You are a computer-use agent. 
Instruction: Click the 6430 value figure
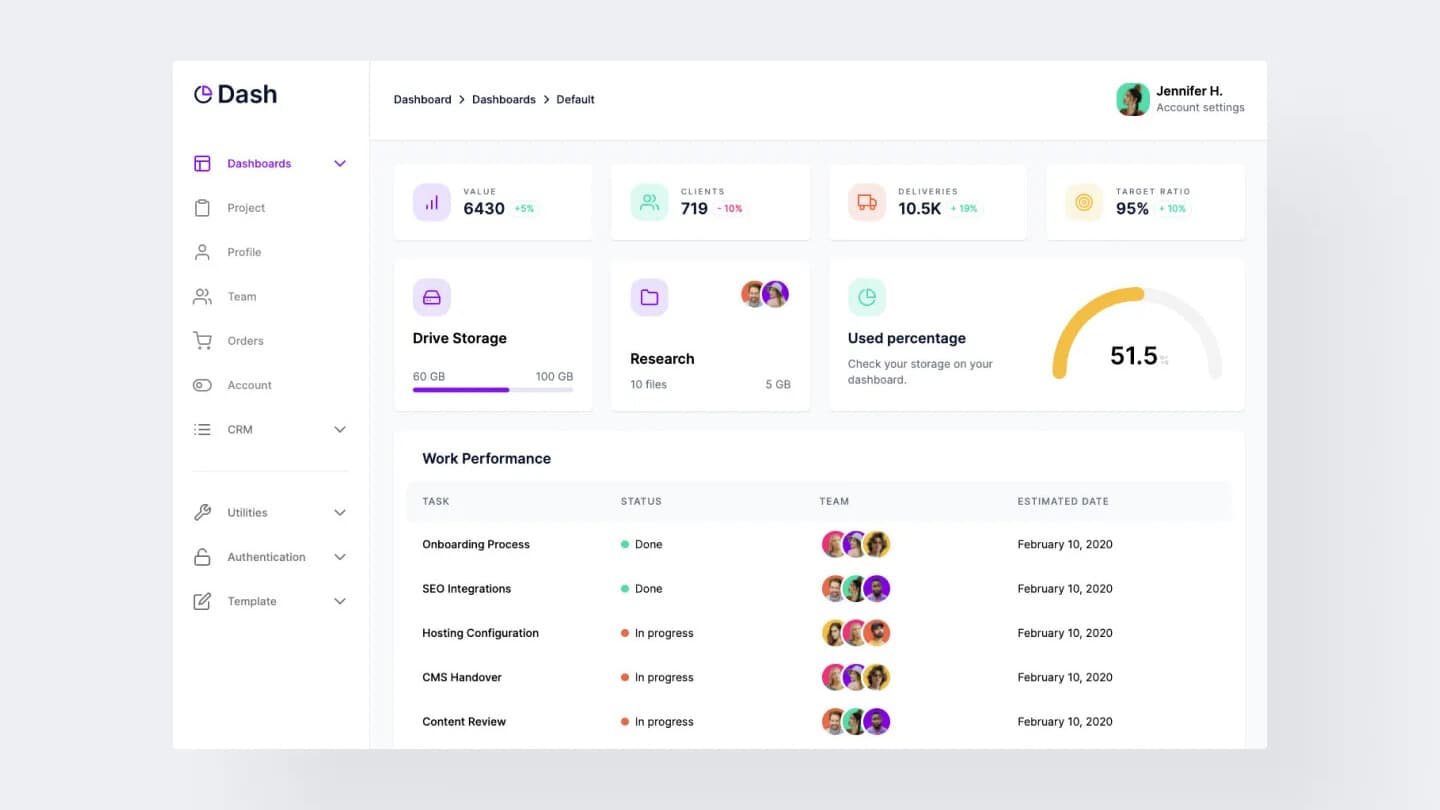[484, 208]
